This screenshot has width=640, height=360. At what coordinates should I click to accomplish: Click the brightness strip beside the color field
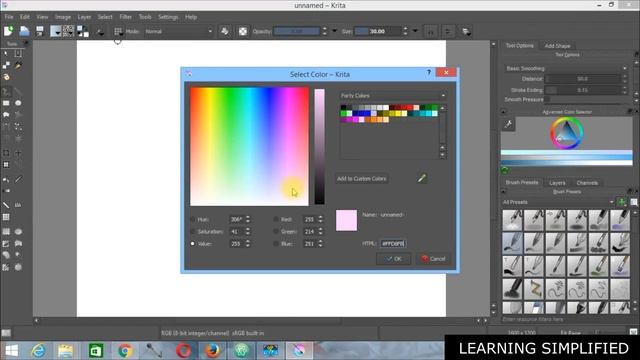point(320,146)
